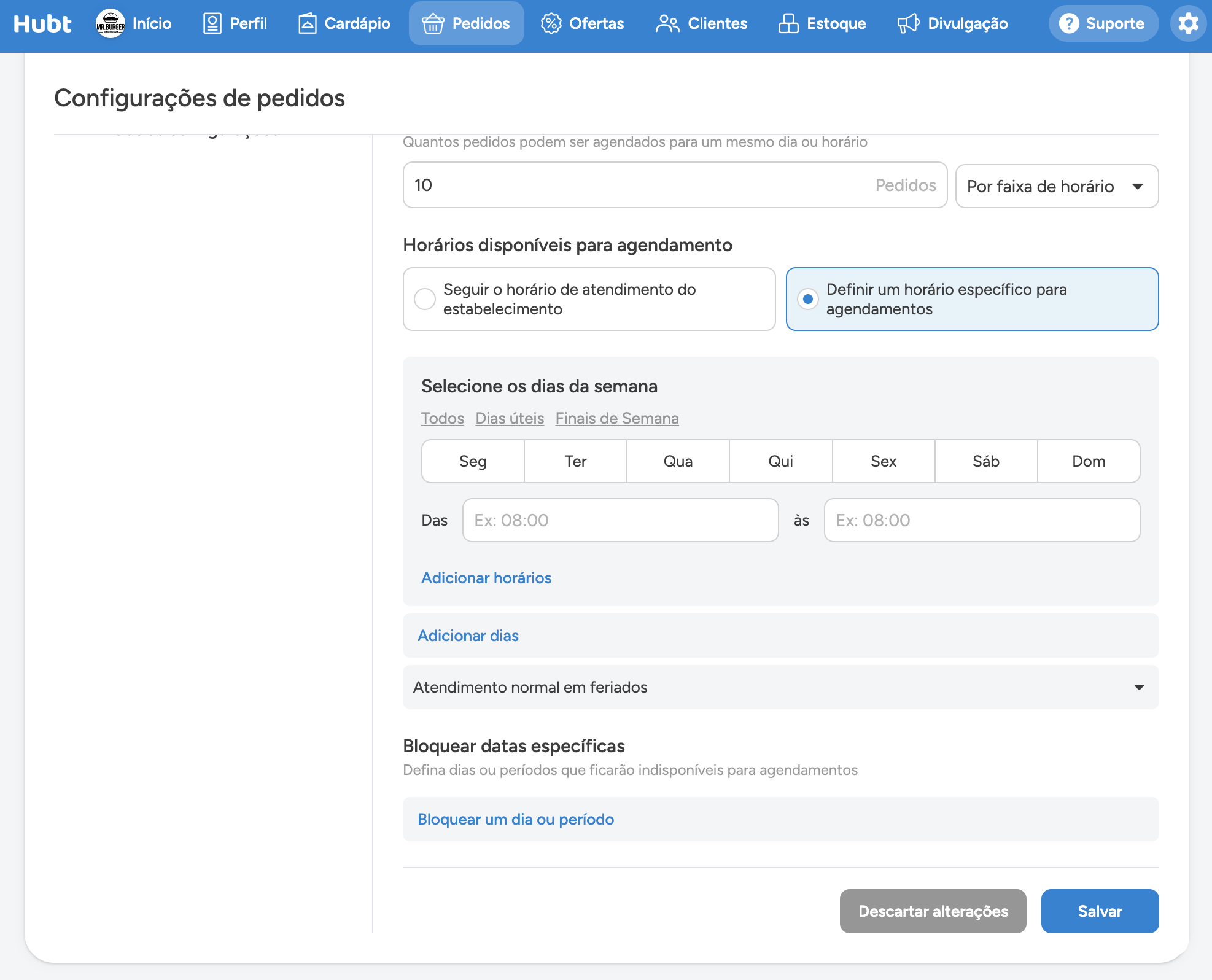The width and height of the screenshot is (1212, 980).
Task: Click the 'Dias úteis' shortcut link
Action: (x=510, y=418)
